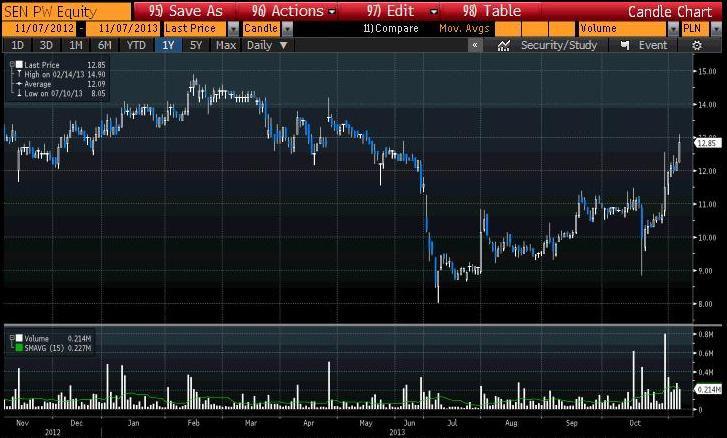Select the 1D range tab

pos(17,45)
